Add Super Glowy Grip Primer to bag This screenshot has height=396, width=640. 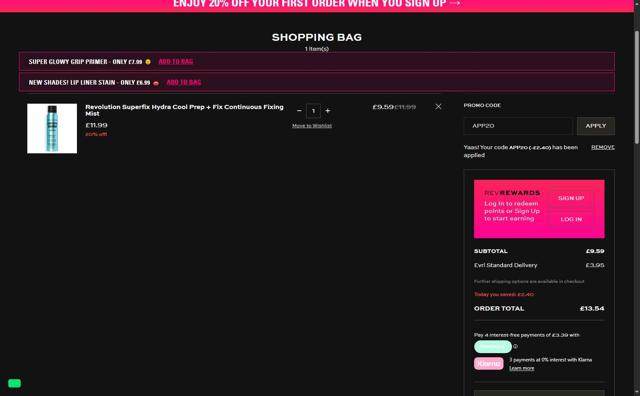click(x=176, y=62)
